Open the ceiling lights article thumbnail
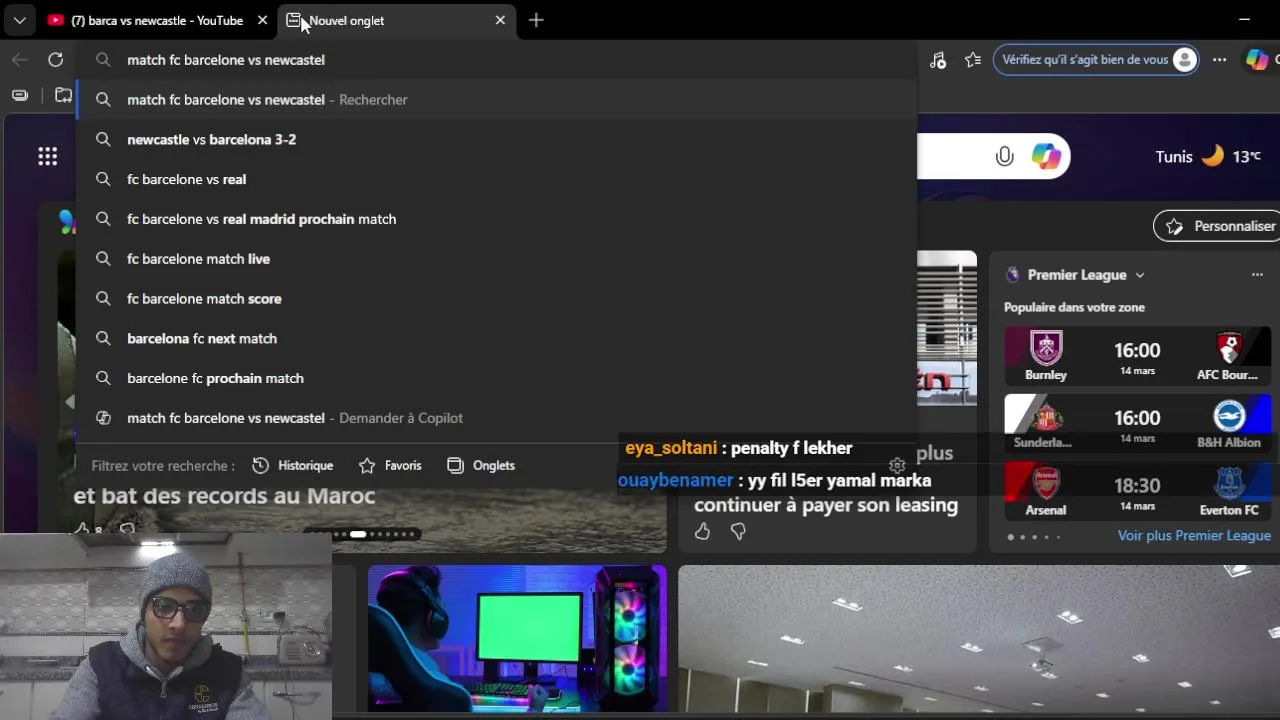Image resolution: width=1280 pixels, height=720 pixels. [x=979, y=638]
